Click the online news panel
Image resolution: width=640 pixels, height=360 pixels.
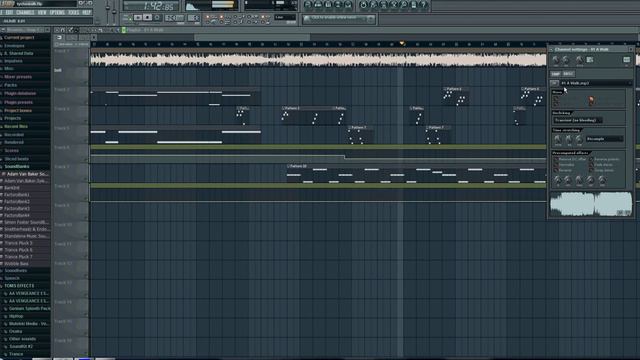pos(339,19)
